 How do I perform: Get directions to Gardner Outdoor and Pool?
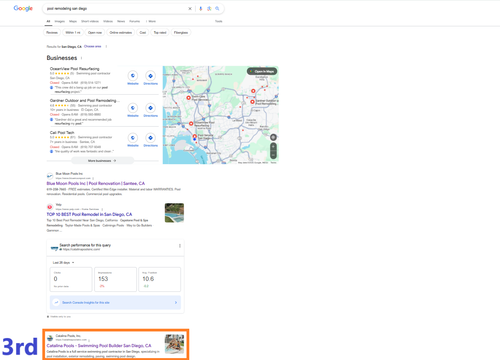click(151, 108)
